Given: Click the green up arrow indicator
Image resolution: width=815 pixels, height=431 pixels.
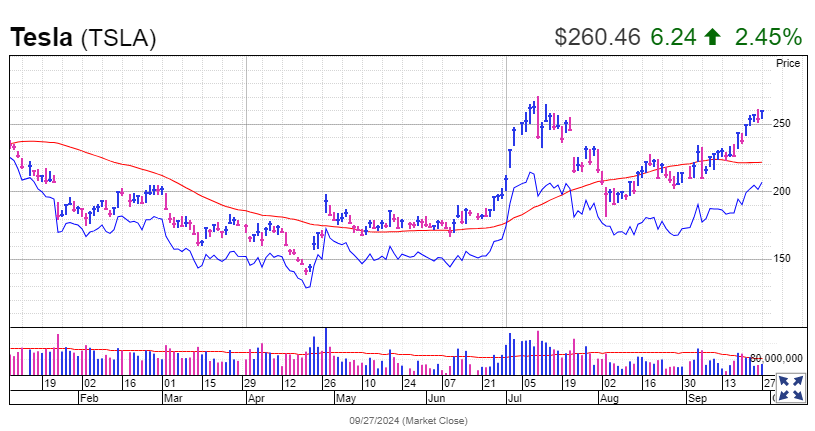Looking at the screenshot, I should pos(712,36).
